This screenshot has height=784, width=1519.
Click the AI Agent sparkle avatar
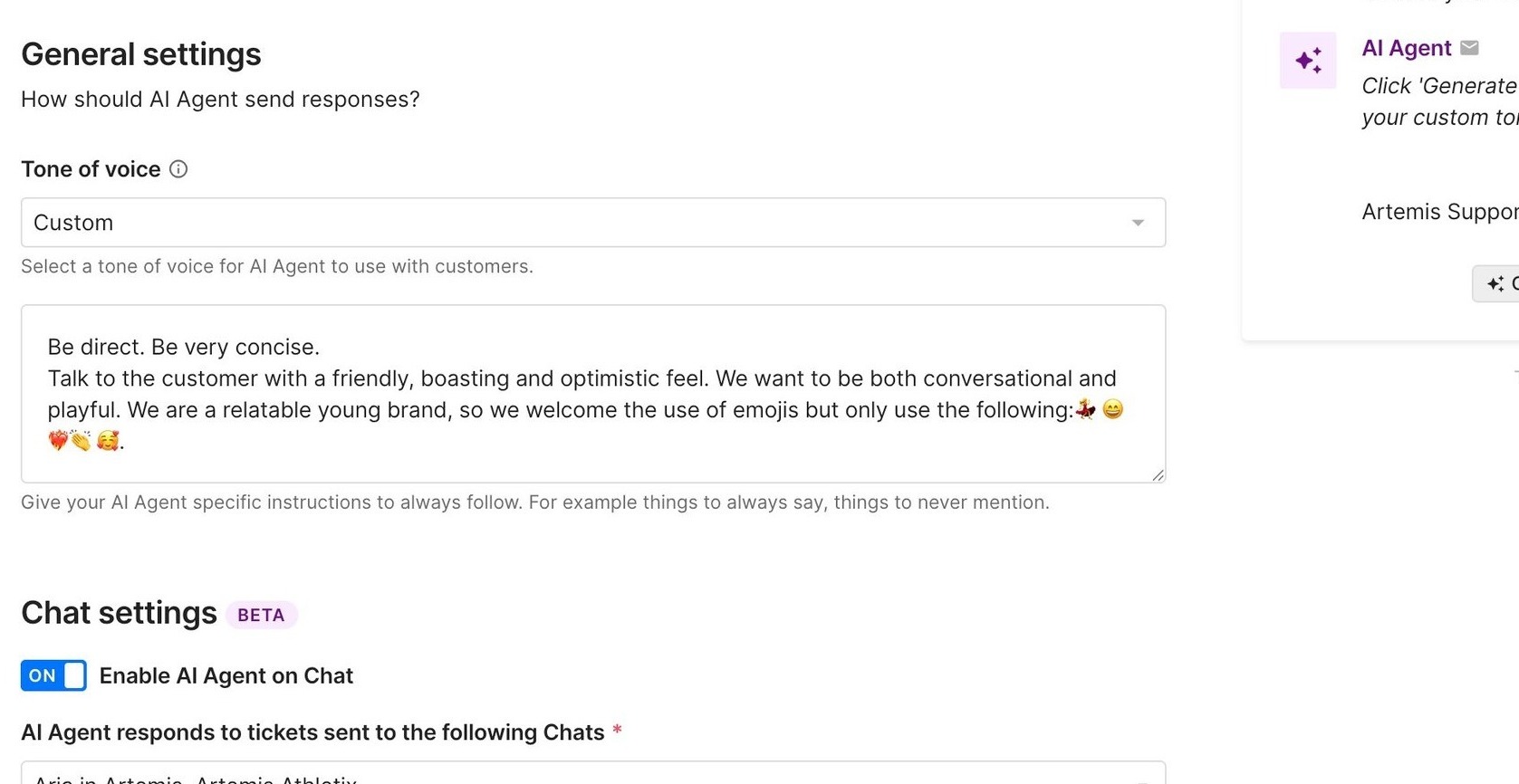[x=1307, y=61]
